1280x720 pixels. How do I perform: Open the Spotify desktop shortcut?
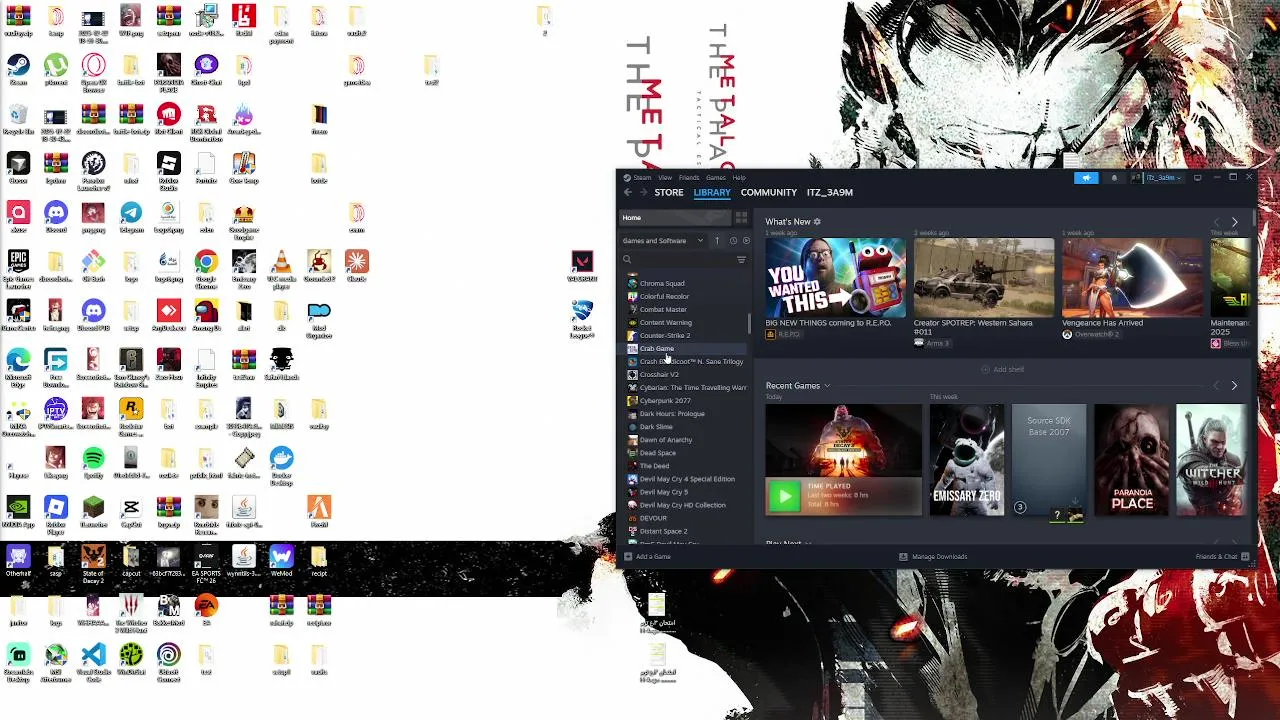click(93, 464)
